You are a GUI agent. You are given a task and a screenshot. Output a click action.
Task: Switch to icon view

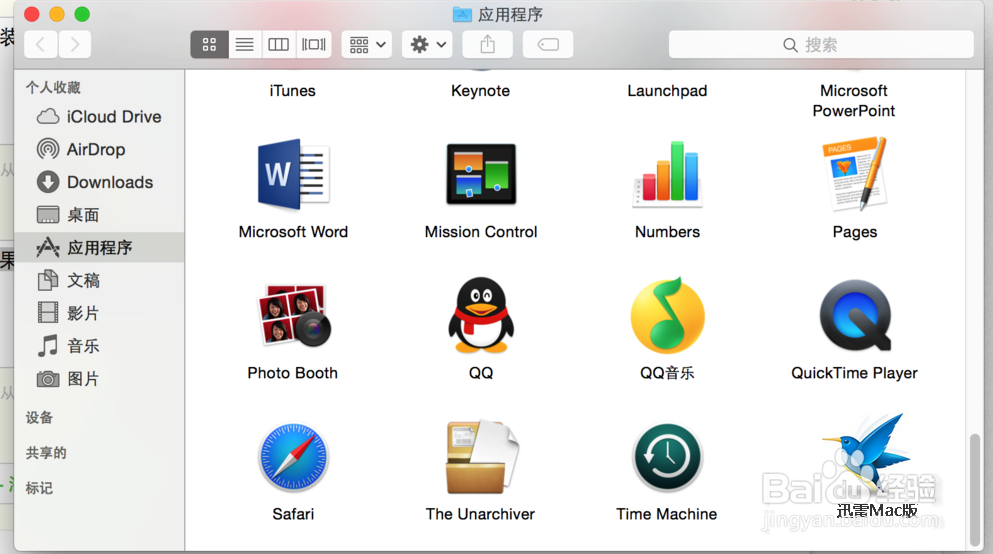[x=210, y=44]
